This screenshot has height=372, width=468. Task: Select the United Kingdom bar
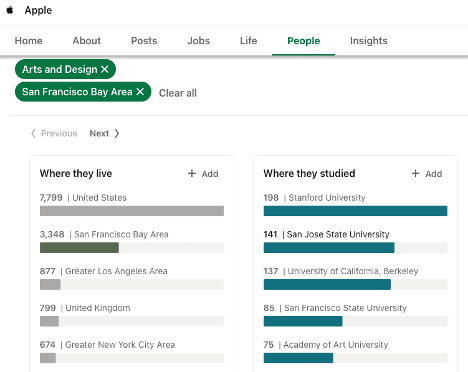132,321
